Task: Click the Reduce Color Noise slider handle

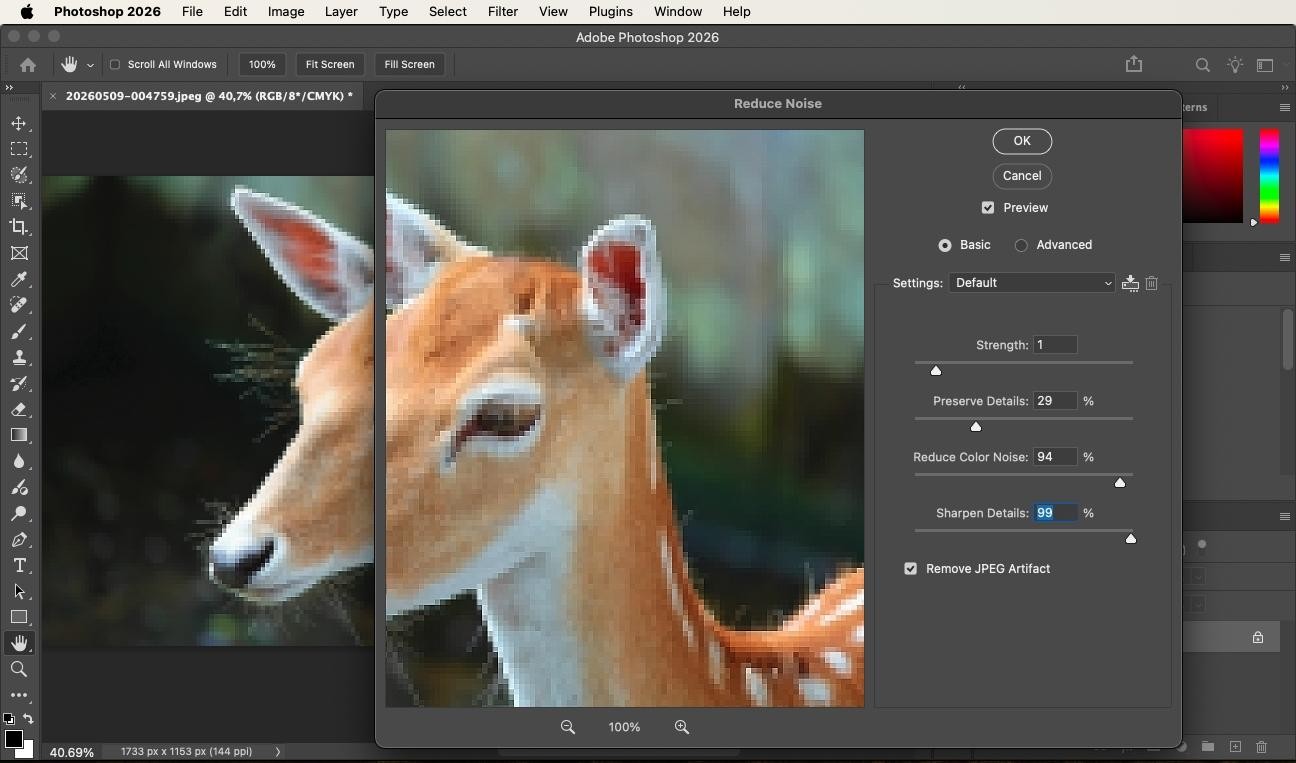Action: [x=1120, y=483]
